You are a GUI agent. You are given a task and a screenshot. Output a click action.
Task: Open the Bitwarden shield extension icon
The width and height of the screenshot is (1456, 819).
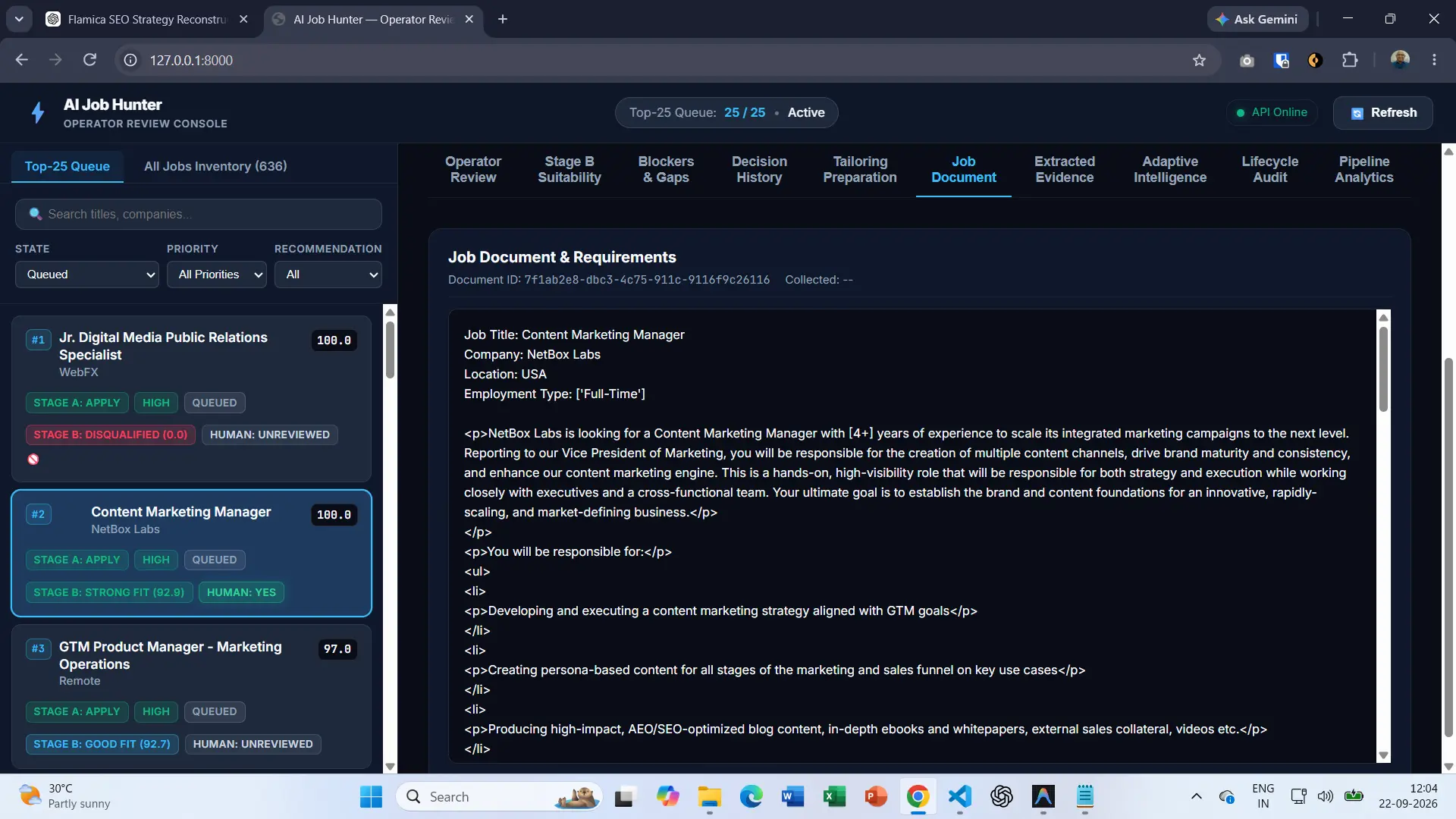1282,60
